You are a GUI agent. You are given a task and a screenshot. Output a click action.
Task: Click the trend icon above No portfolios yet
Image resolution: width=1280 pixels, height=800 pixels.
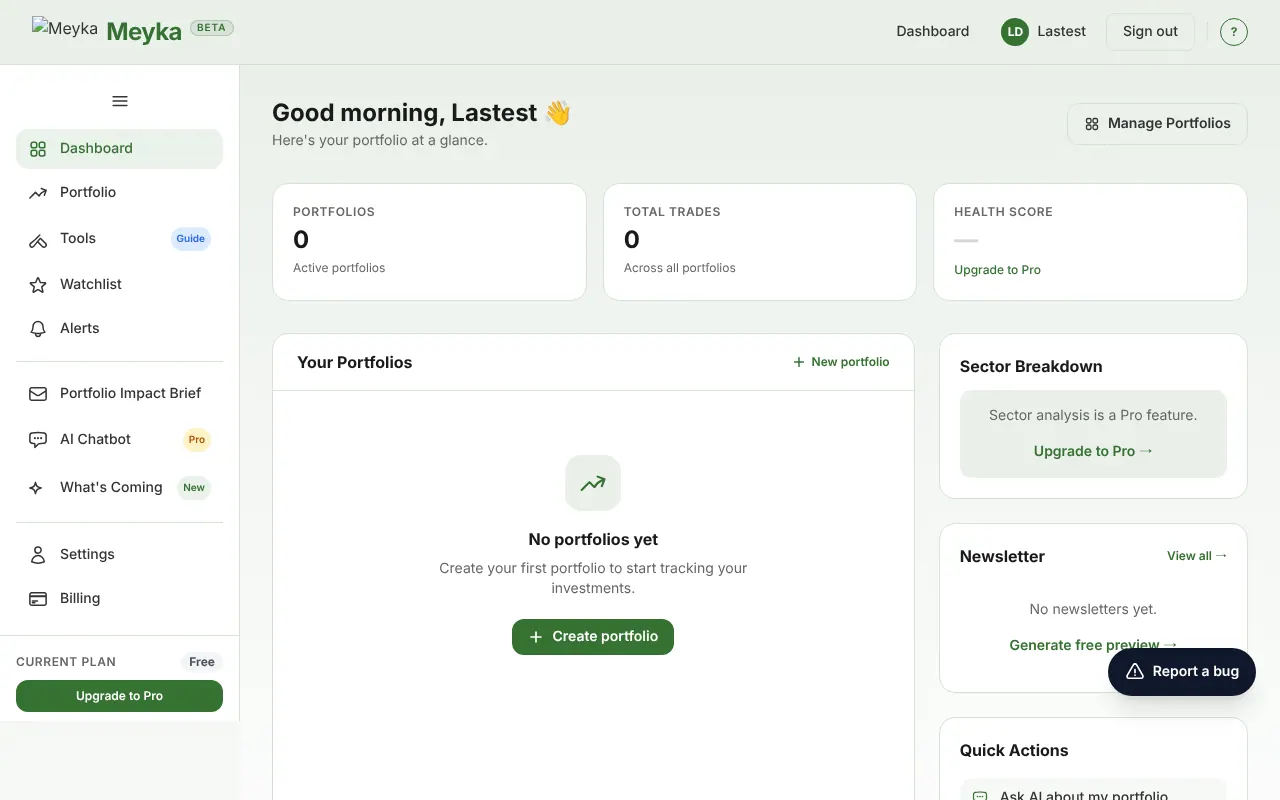[x=593, y=483]
